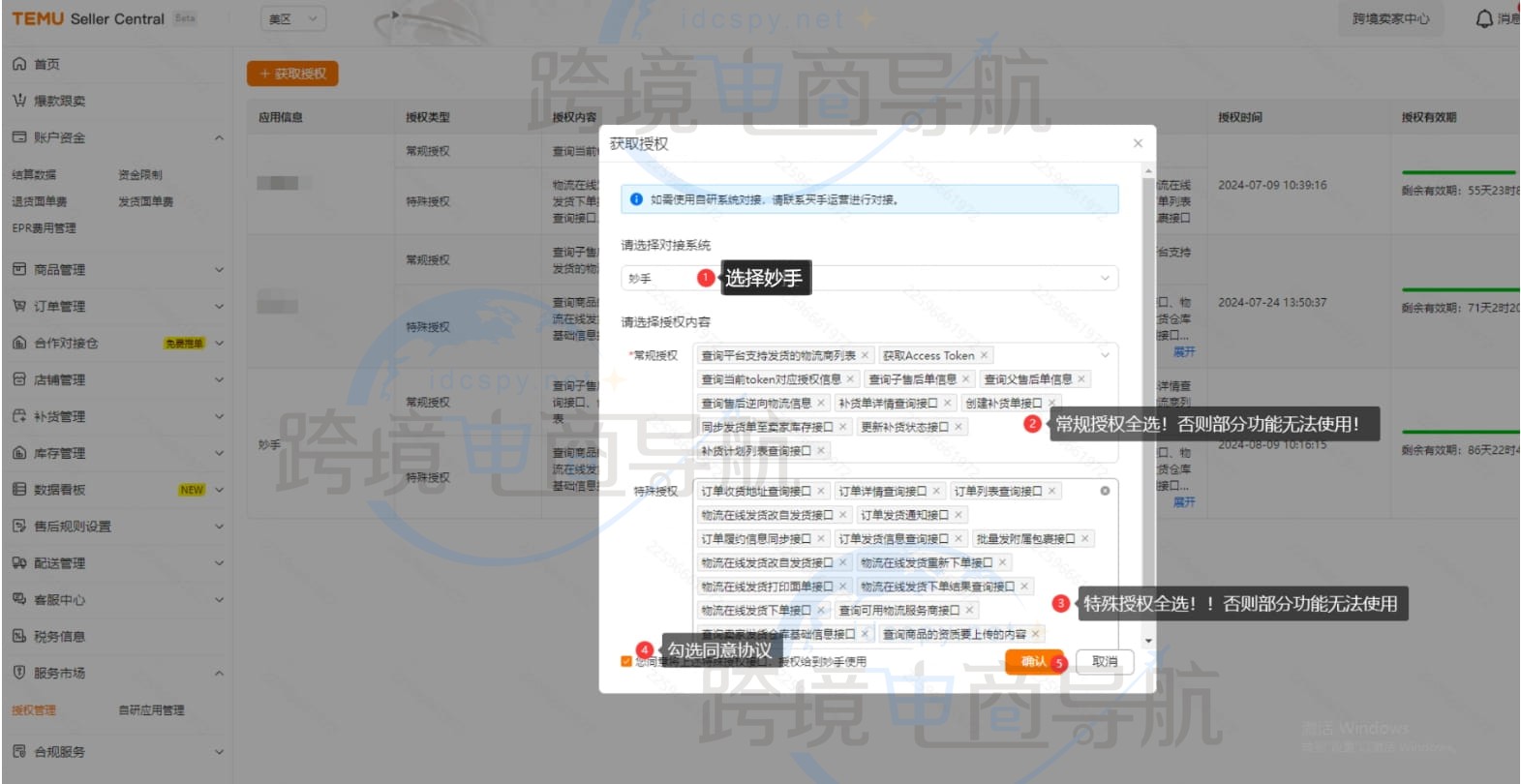Open 跨境卖家中心 in the header
This screenshot has width=1521, height=784.
coord(1390,18)
